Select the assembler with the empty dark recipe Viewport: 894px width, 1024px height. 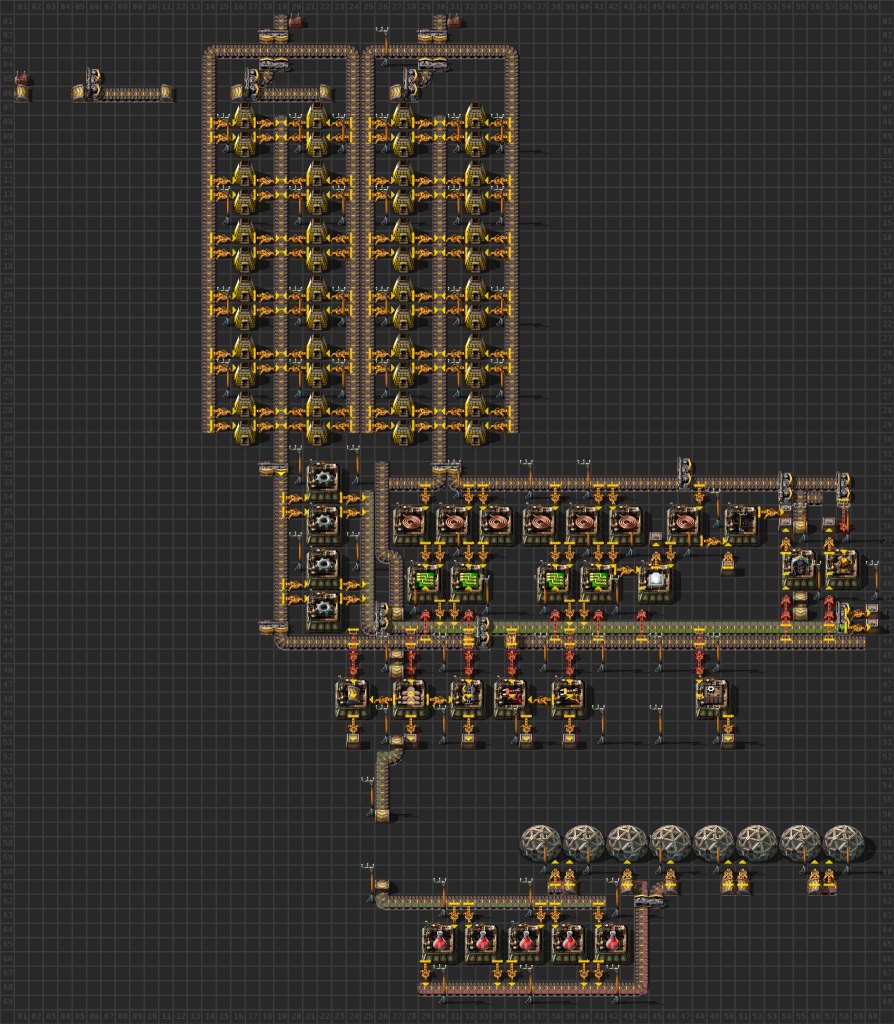tap(741, 525)
